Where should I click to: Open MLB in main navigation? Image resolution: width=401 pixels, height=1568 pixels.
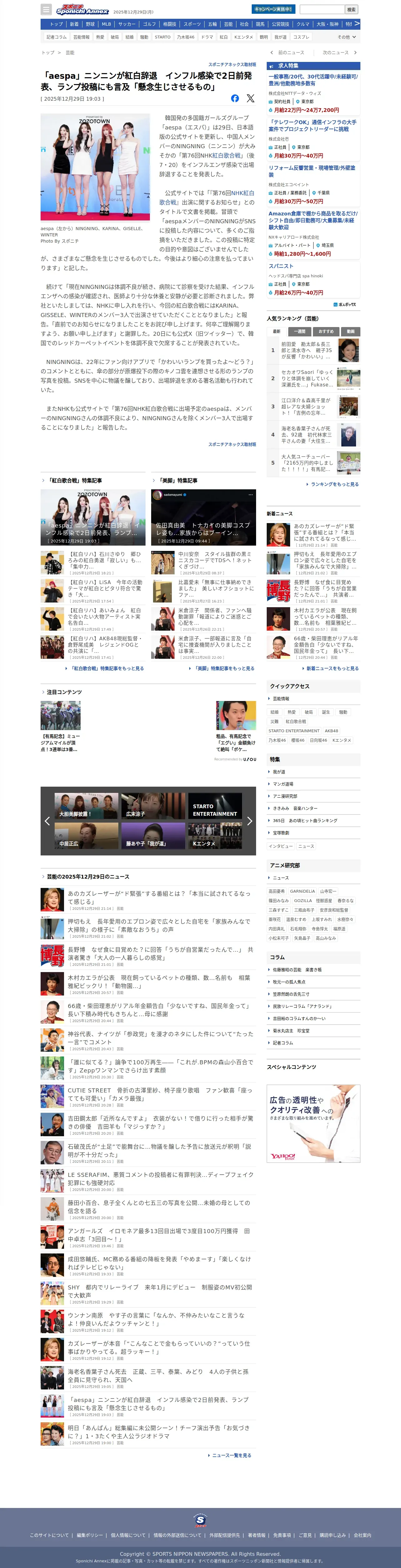[106, 24]
